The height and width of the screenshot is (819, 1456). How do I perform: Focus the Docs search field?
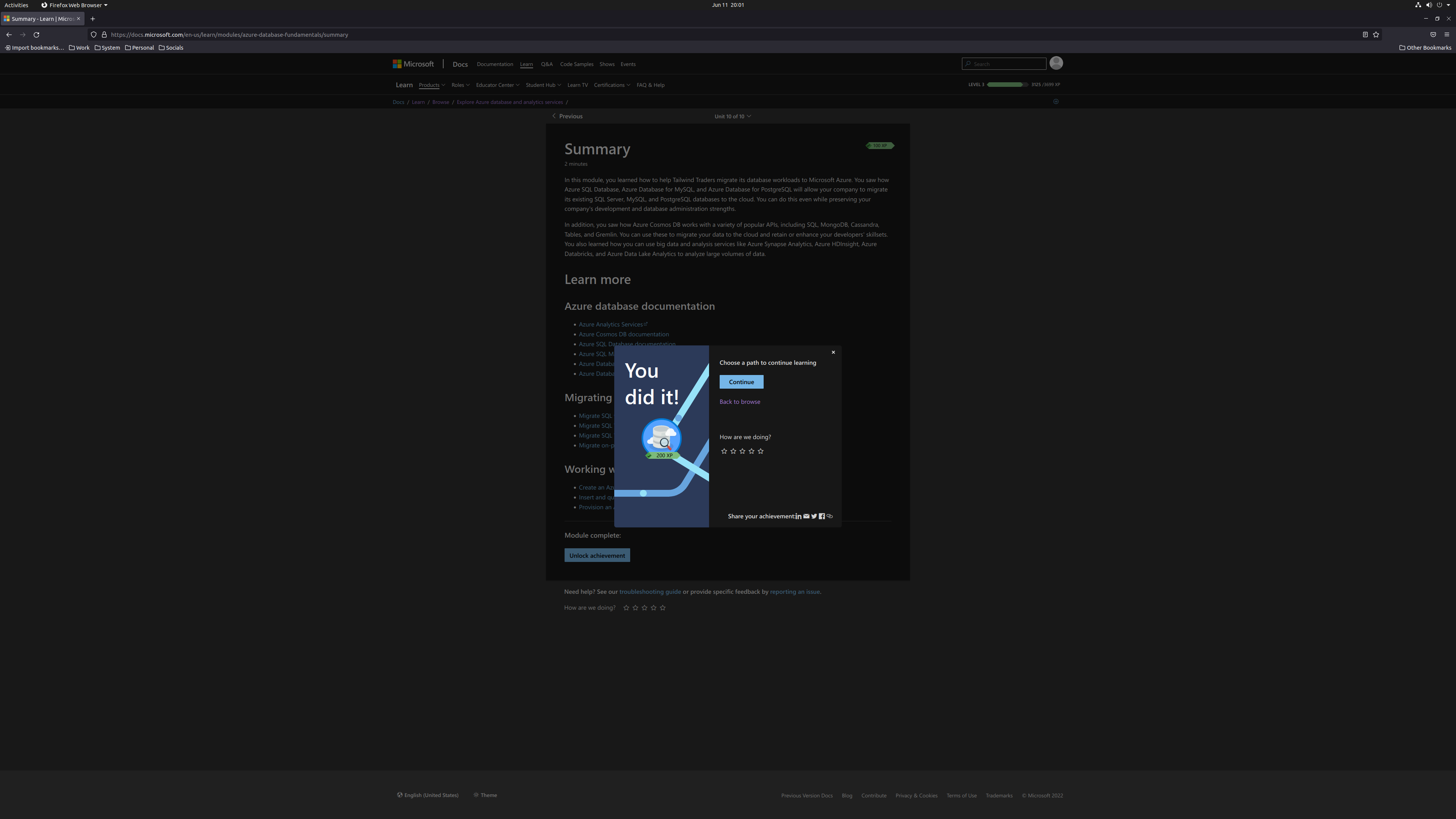1004,64
